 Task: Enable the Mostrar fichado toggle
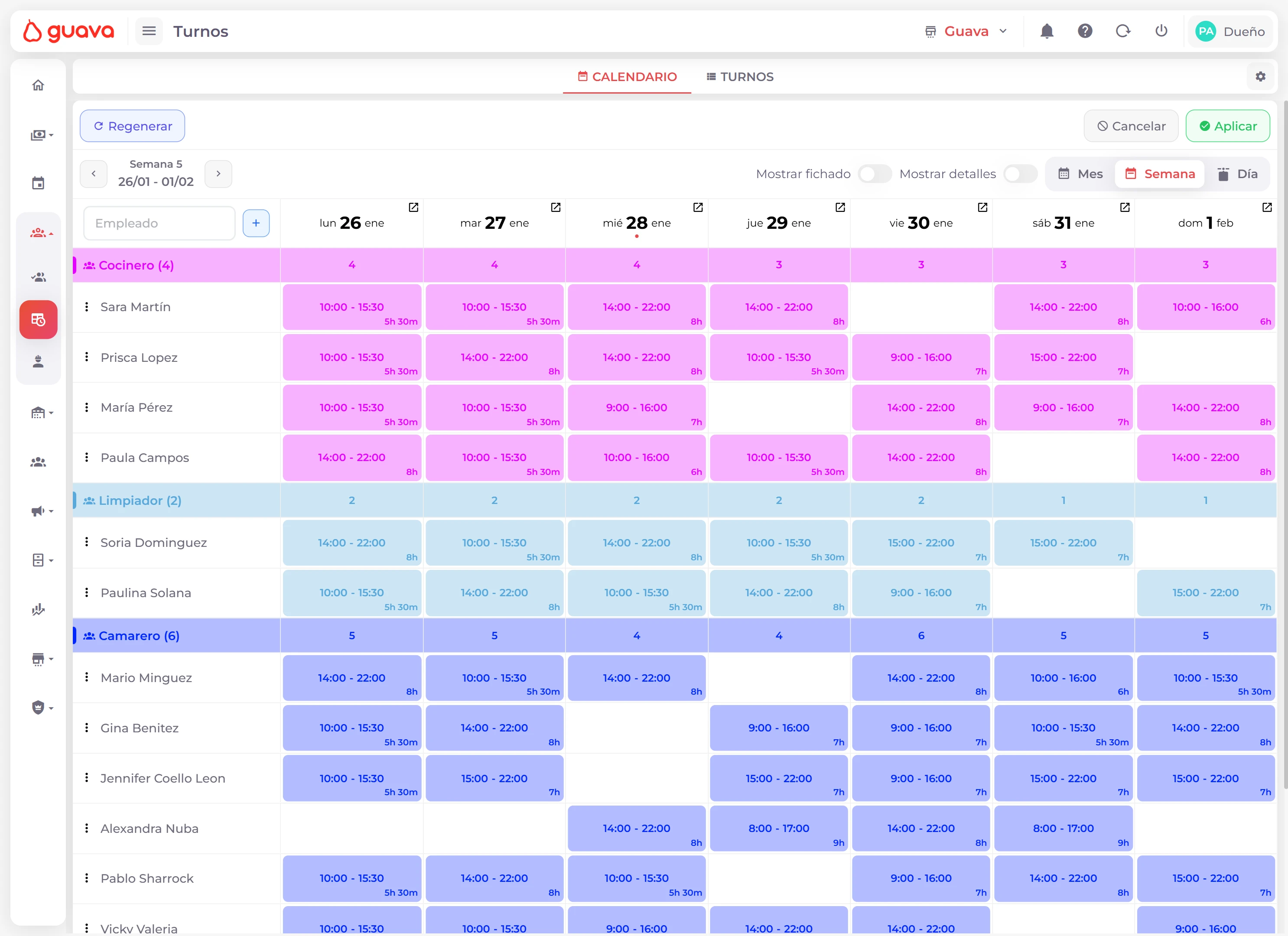point(874,174)
